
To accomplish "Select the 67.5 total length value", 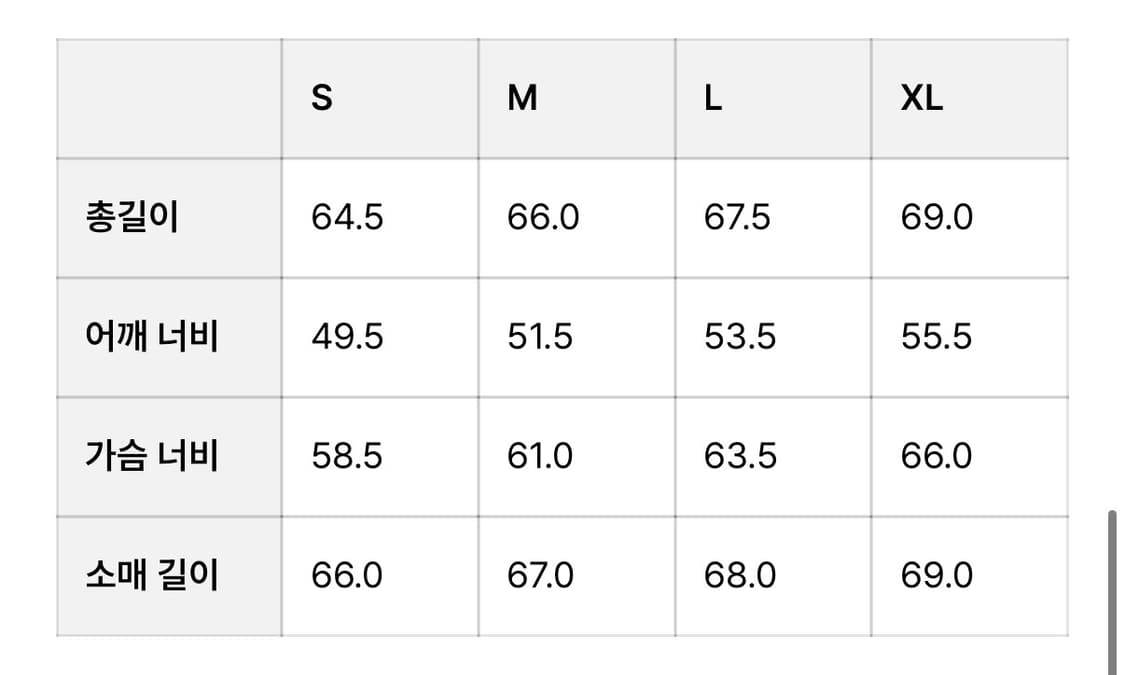I will [x=737, y=217].
